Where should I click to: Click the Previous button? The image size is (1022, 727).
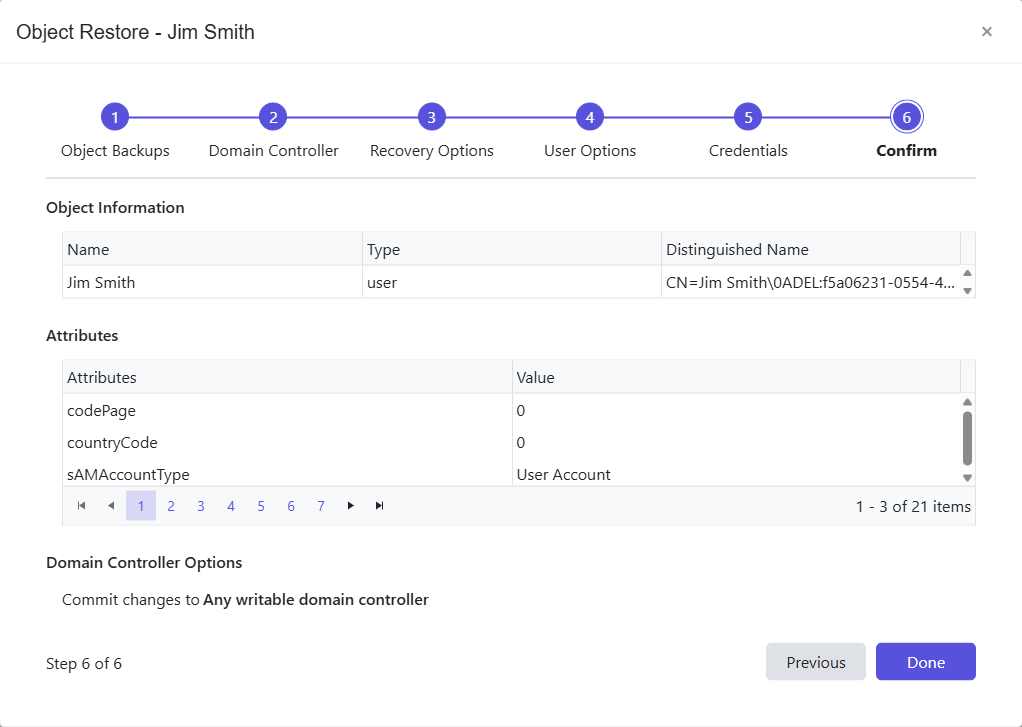816,662
